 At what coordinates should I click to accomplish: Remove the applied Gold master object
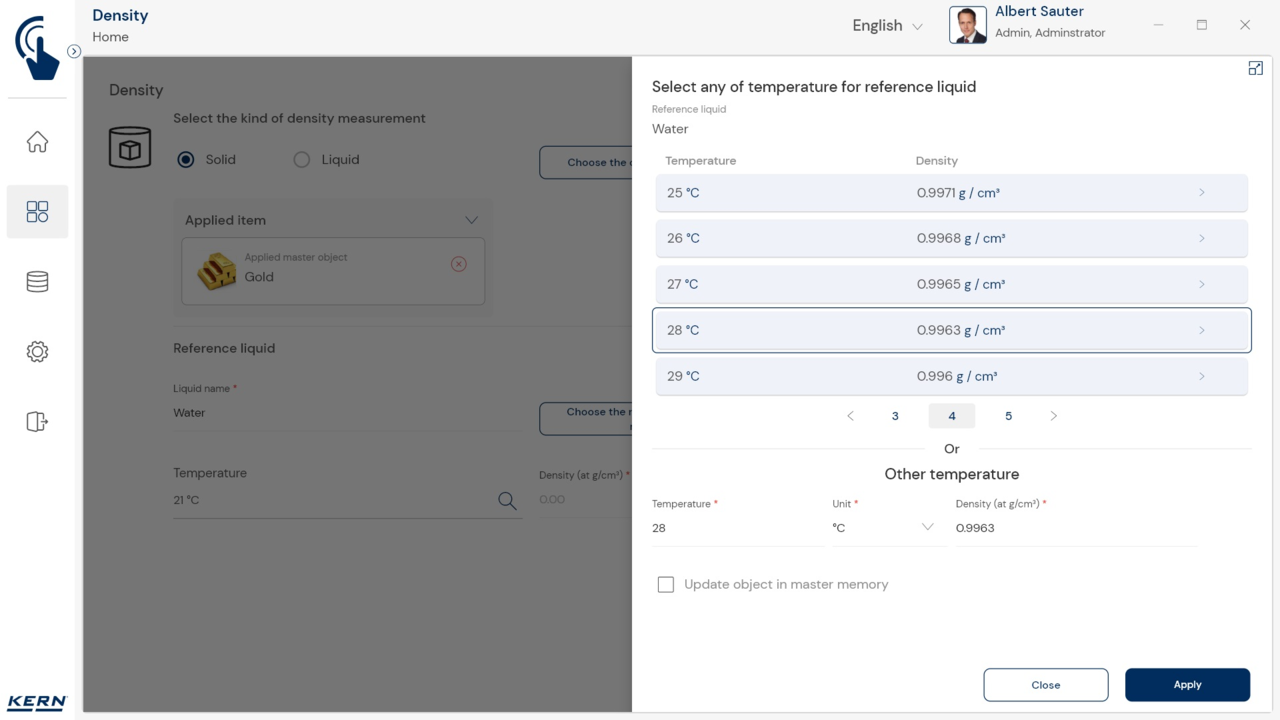coord(459,264)
